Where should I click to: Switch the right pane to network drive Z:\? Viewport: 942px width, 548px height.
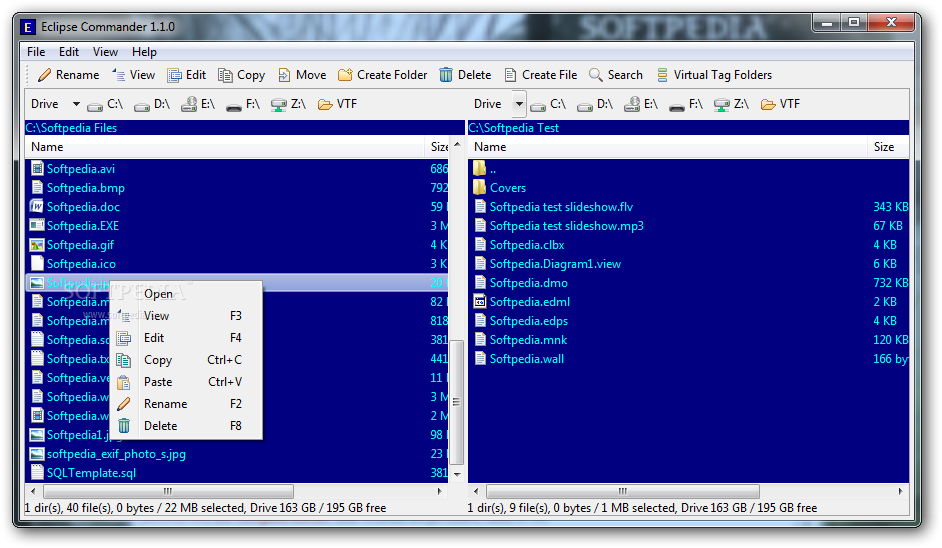[x=731, y=105]
